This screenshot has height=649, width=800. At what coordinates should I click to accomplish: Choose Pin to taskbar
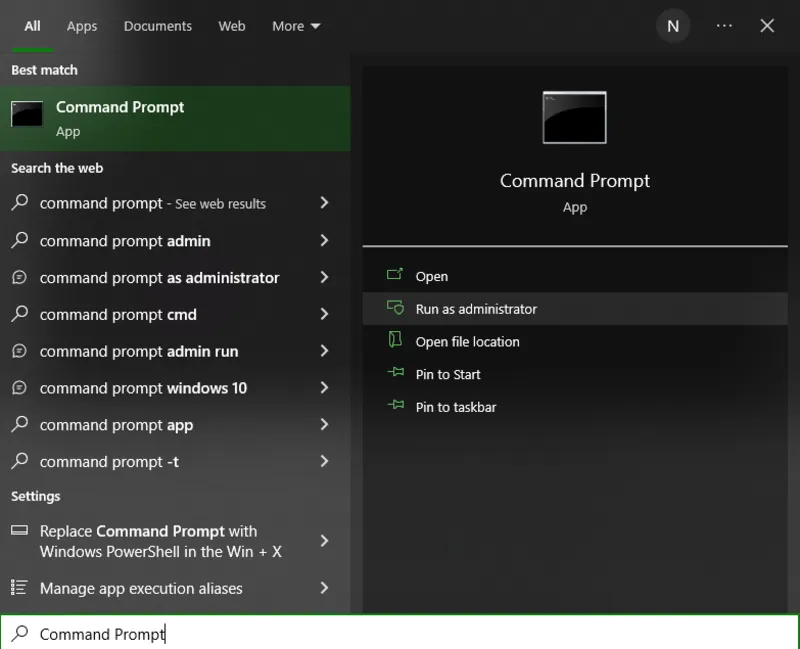click(x=575, y=407)
